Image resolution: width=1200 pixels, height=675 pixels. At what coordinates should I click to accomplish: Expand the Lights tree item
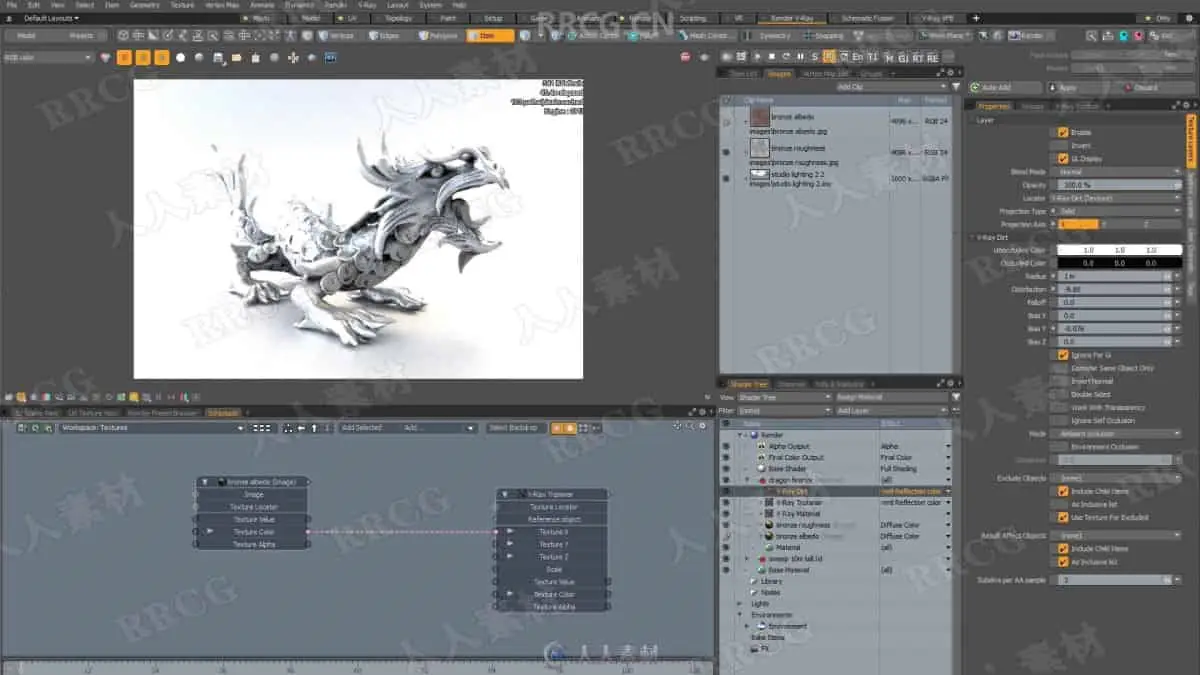click(x=740, y=603)
